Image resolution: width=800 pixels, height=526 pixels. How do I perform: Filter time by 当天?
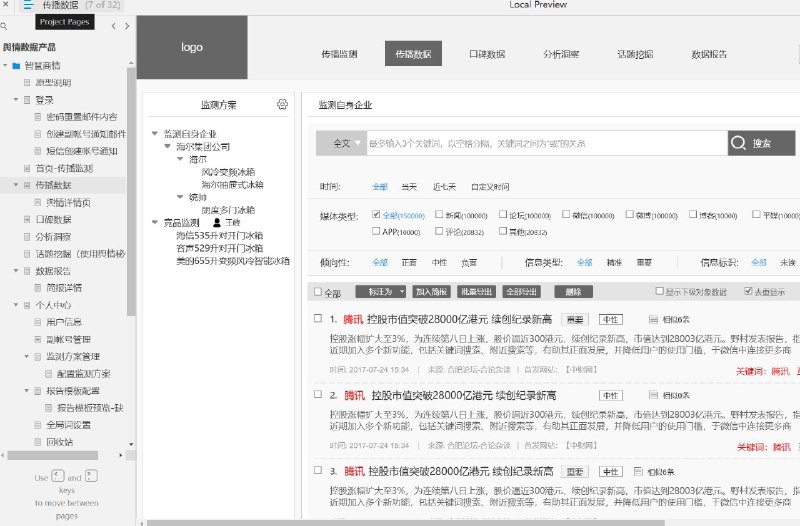[x=409, y=187]
